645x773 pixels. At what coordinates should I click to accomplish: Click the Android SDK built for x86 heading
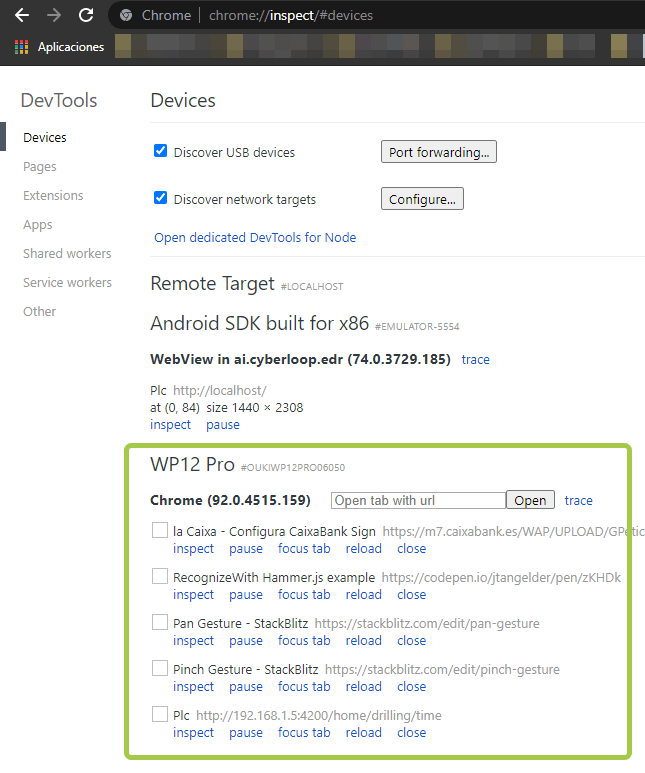[259, 323]
